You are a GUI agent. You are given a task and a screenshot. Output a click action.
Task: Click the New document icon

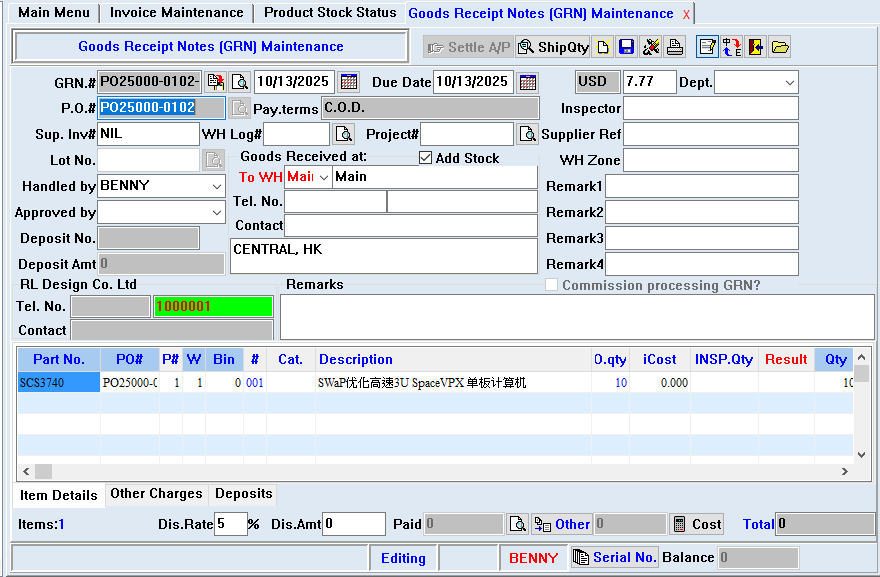pos(603,47)
